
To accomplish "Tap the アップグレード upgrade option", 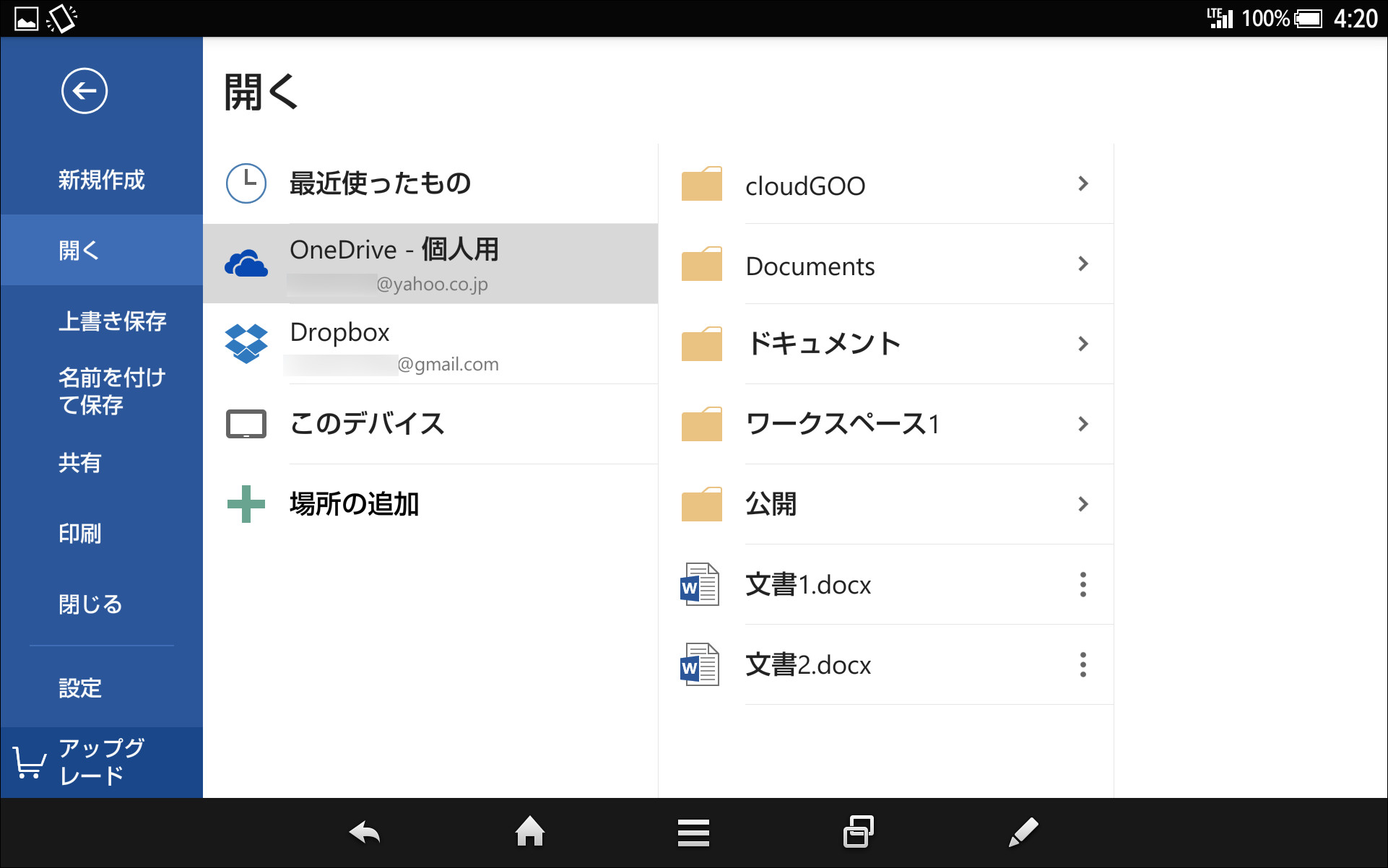I will (x=101, y=763).
